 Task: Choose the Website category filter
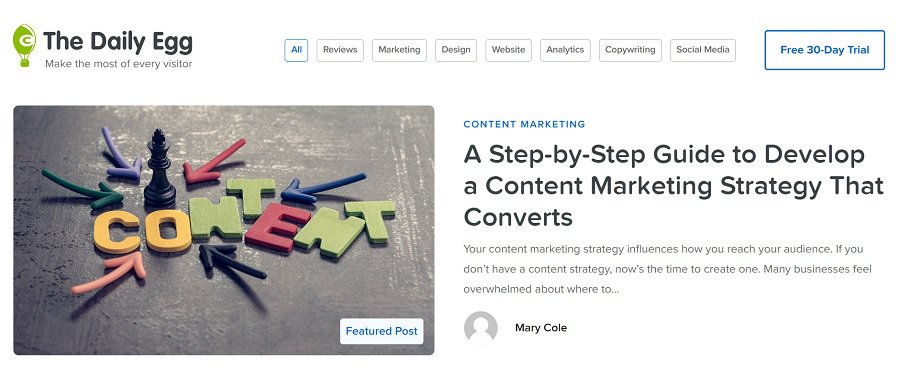[x=509, y=50]
